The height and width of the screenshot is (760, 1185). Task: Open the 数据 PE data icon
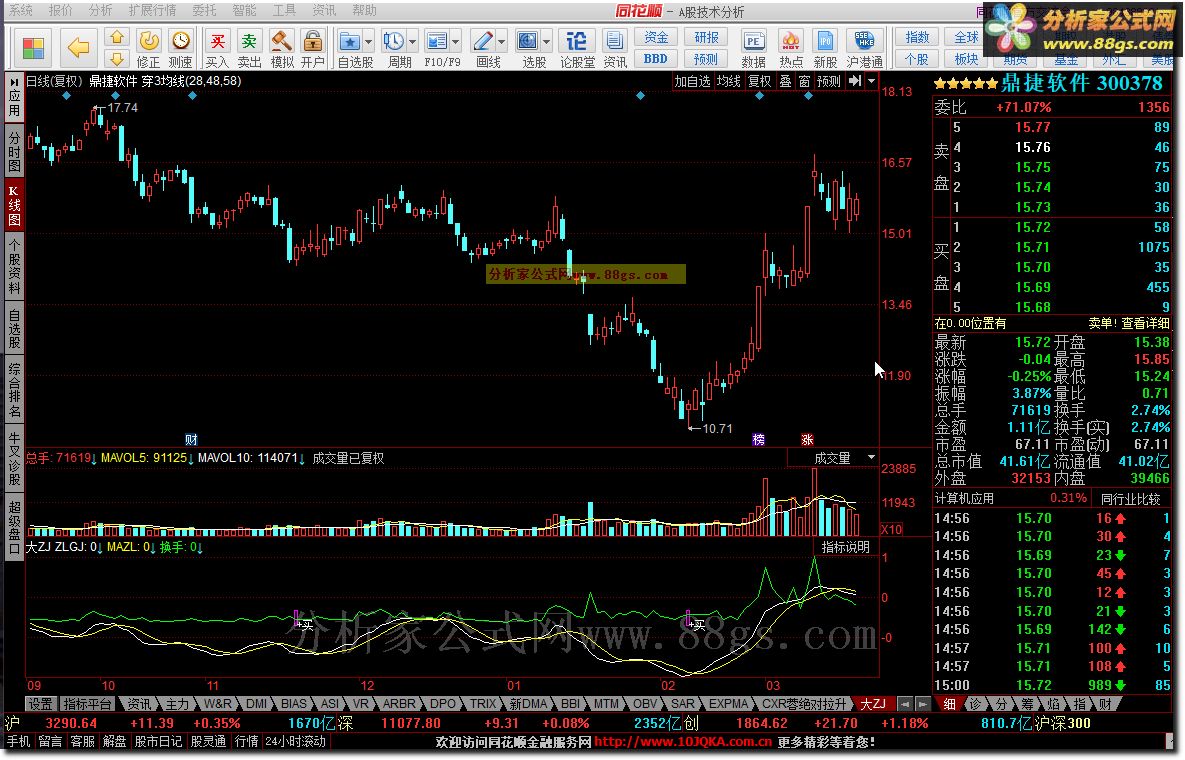tap(753, 49)
